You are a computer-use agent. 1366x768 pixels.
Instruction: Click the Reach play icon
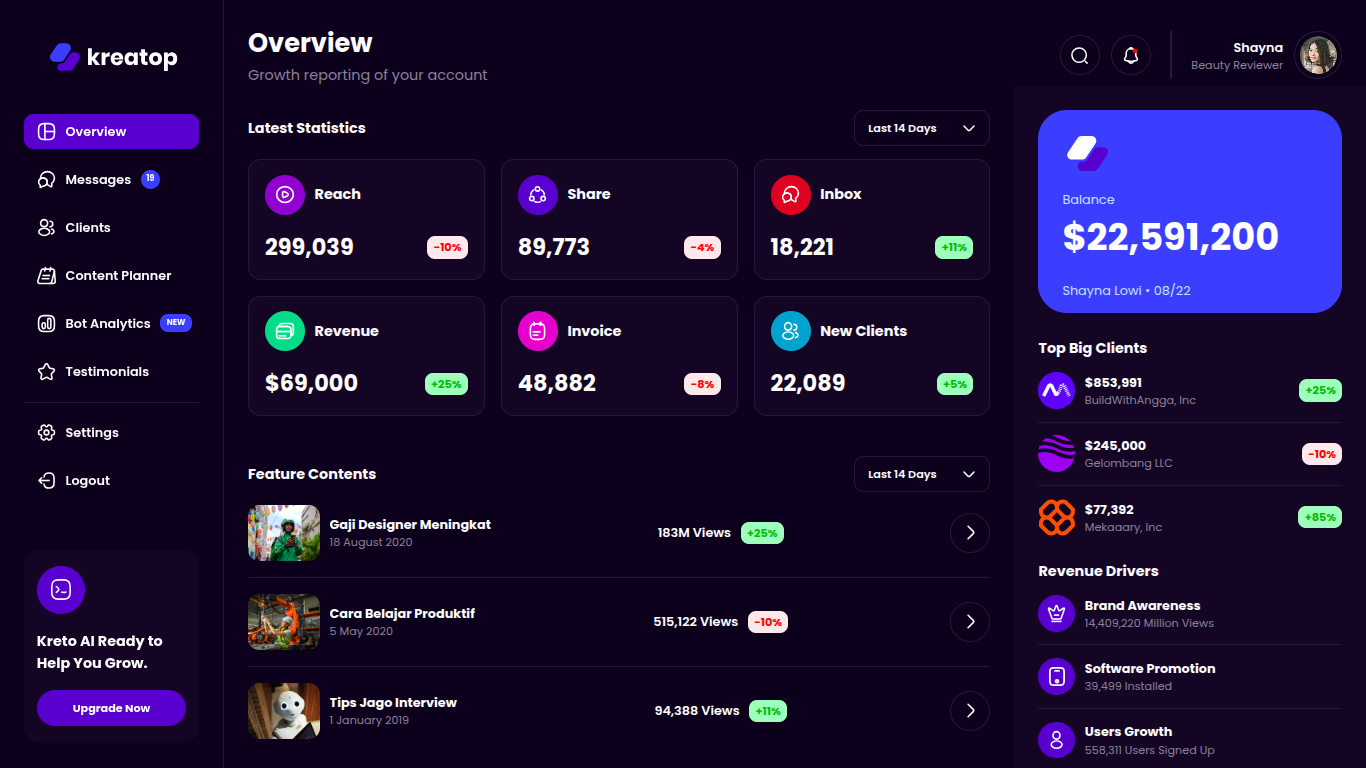[x=284, y=195]
